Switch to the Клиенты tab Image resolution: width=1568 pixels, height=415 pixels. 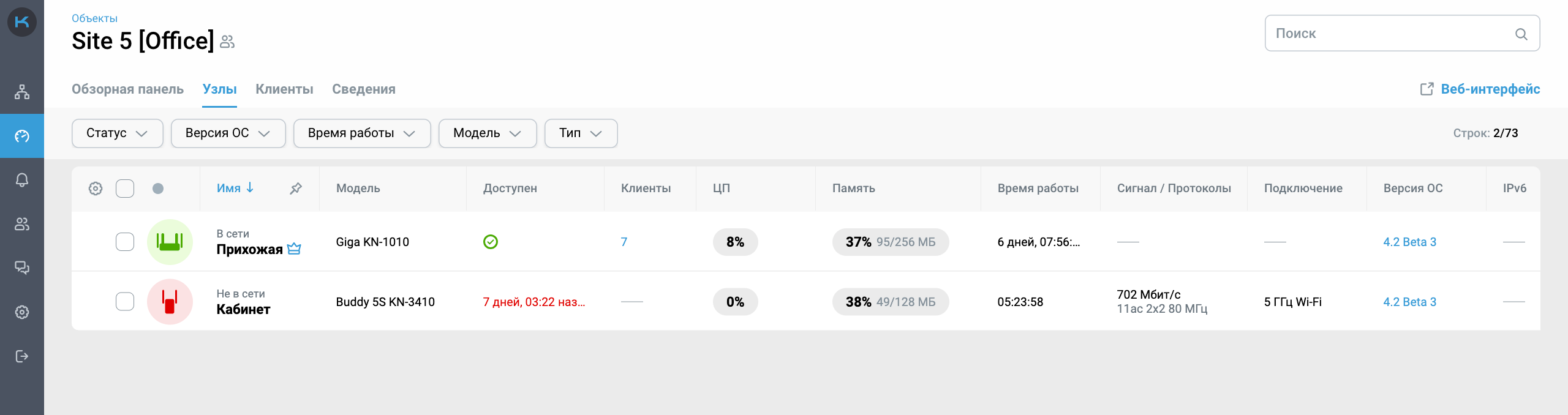284,89
